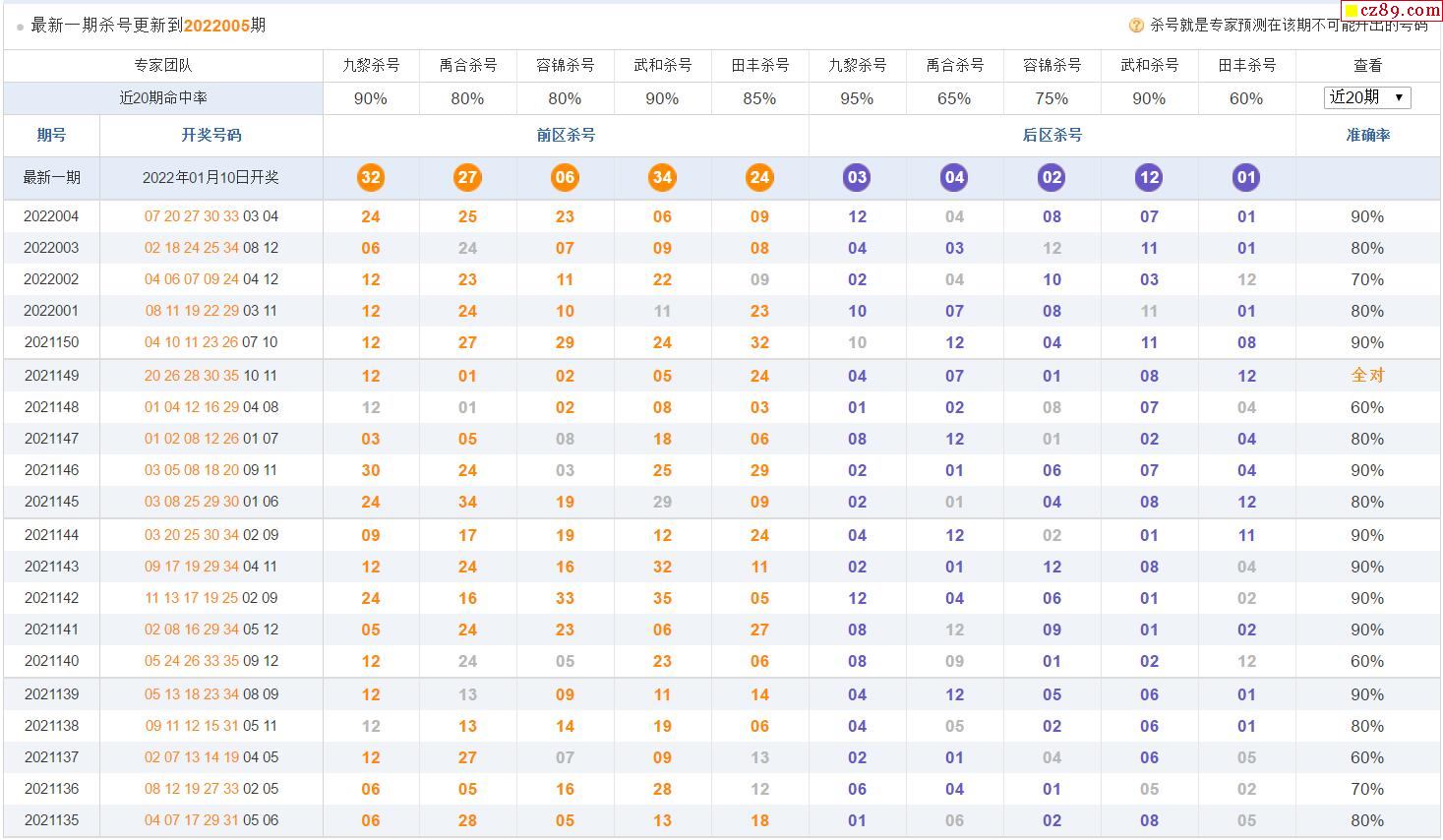Click draw numbers 20 26 28 30 35 10 11
Screen dimensions: 1443x840
pyautogui.click(x=211, y=376)
